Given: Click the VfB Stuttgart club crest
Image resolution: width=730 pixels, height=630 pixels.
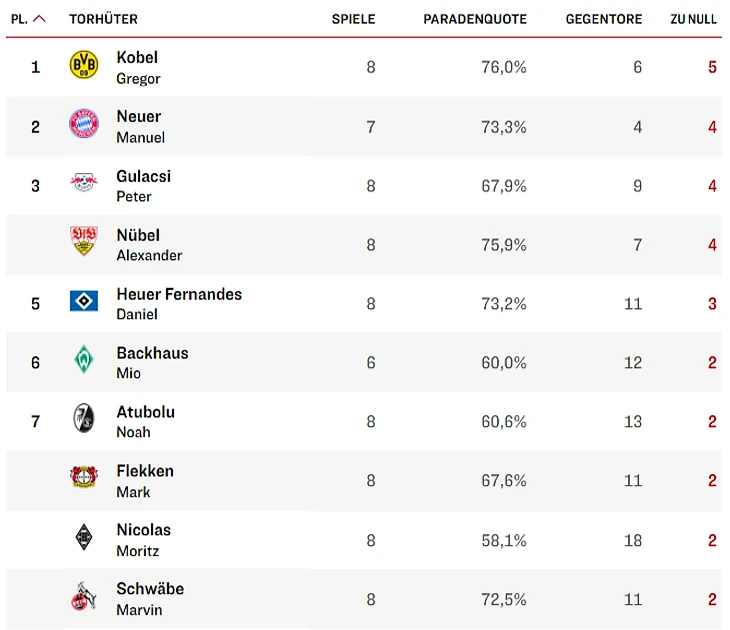Looking at the screenshot, I should [84, 241].
